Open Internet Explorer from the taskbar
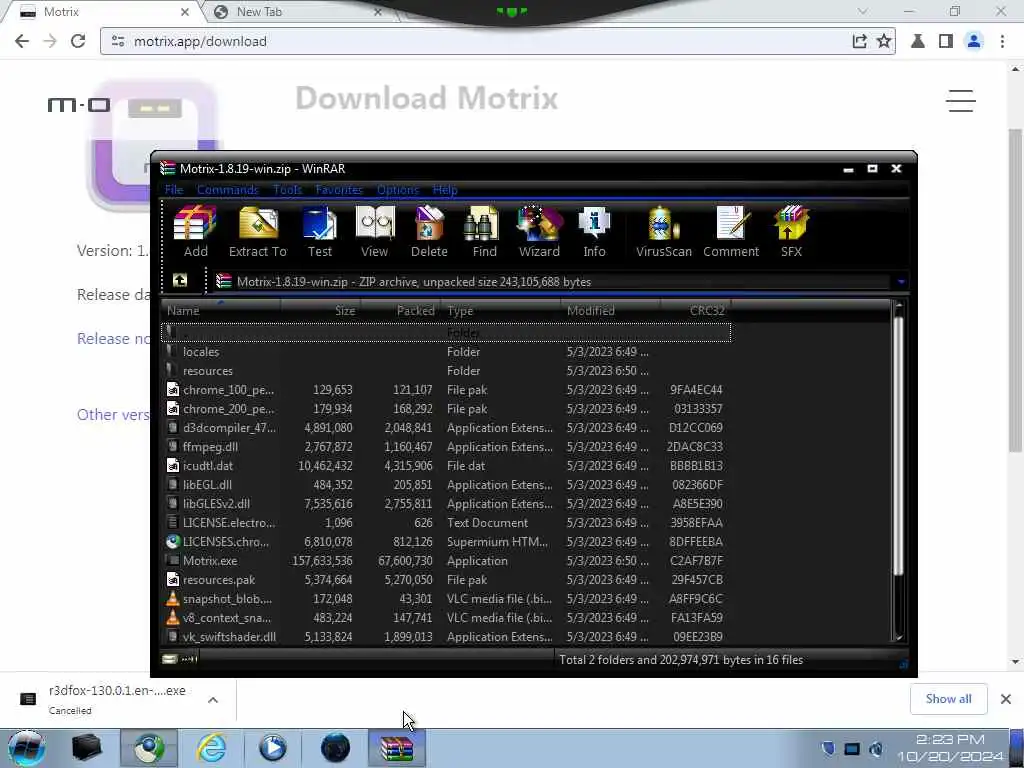Image resolution: width=1024 pixels, height=768 pixels. [x=212, y=748]
